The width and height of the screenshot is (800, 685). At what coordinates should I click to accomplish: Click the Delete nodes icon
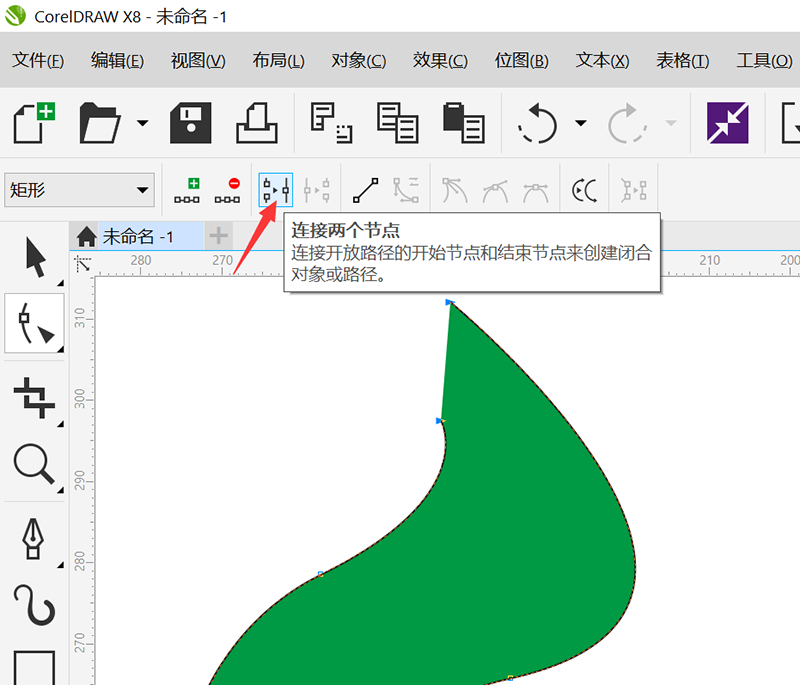coord(228,189)
